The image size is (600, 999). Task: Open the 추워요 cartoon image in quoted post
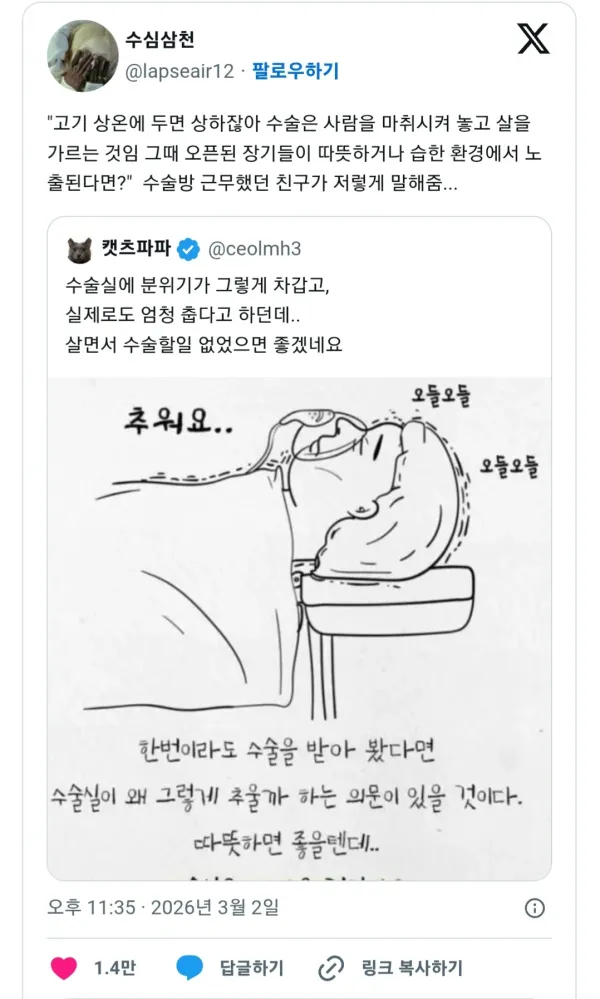[x=299, y=629]
